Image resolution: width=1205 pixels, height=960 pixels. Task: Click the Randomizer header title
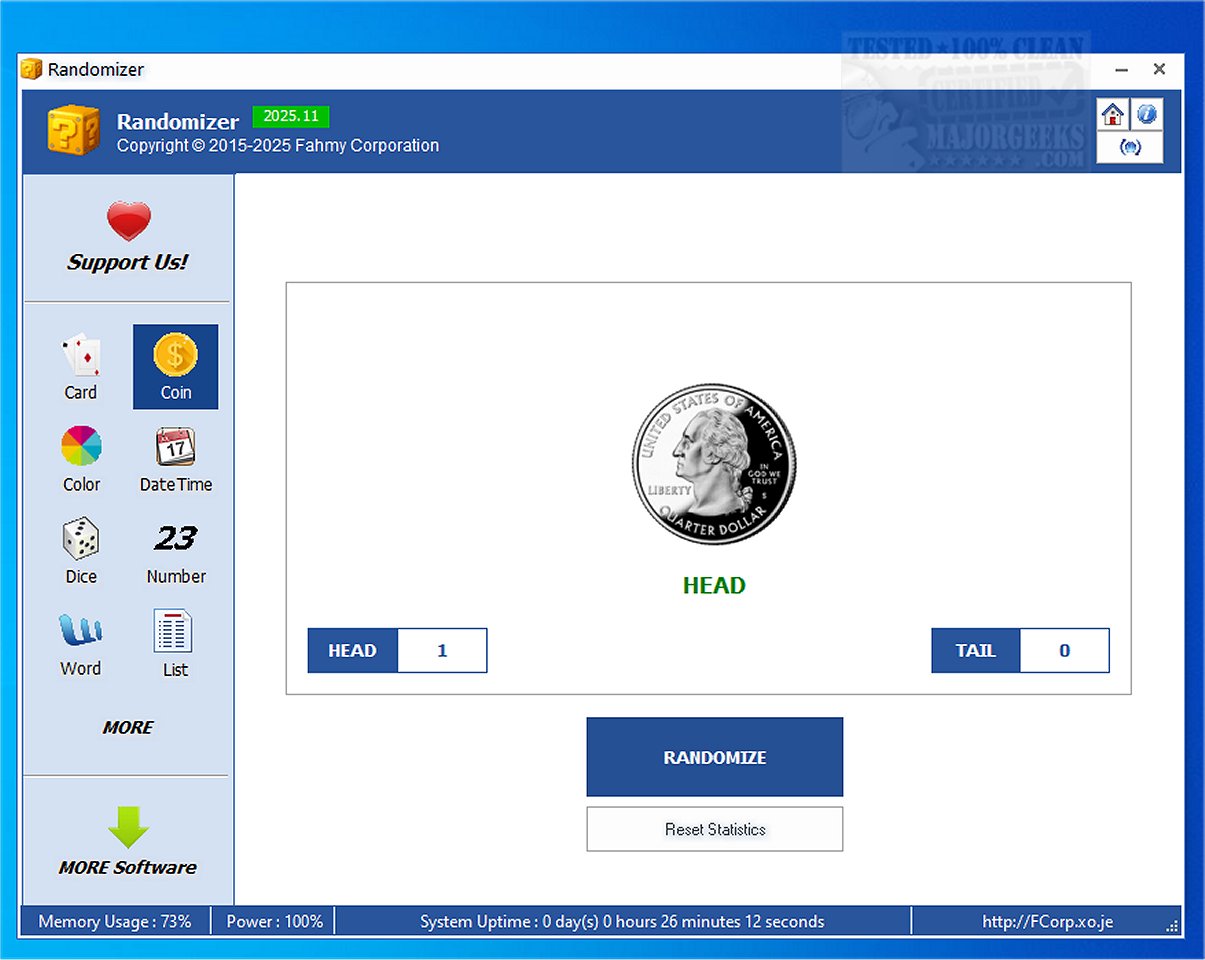pos(178,122)
